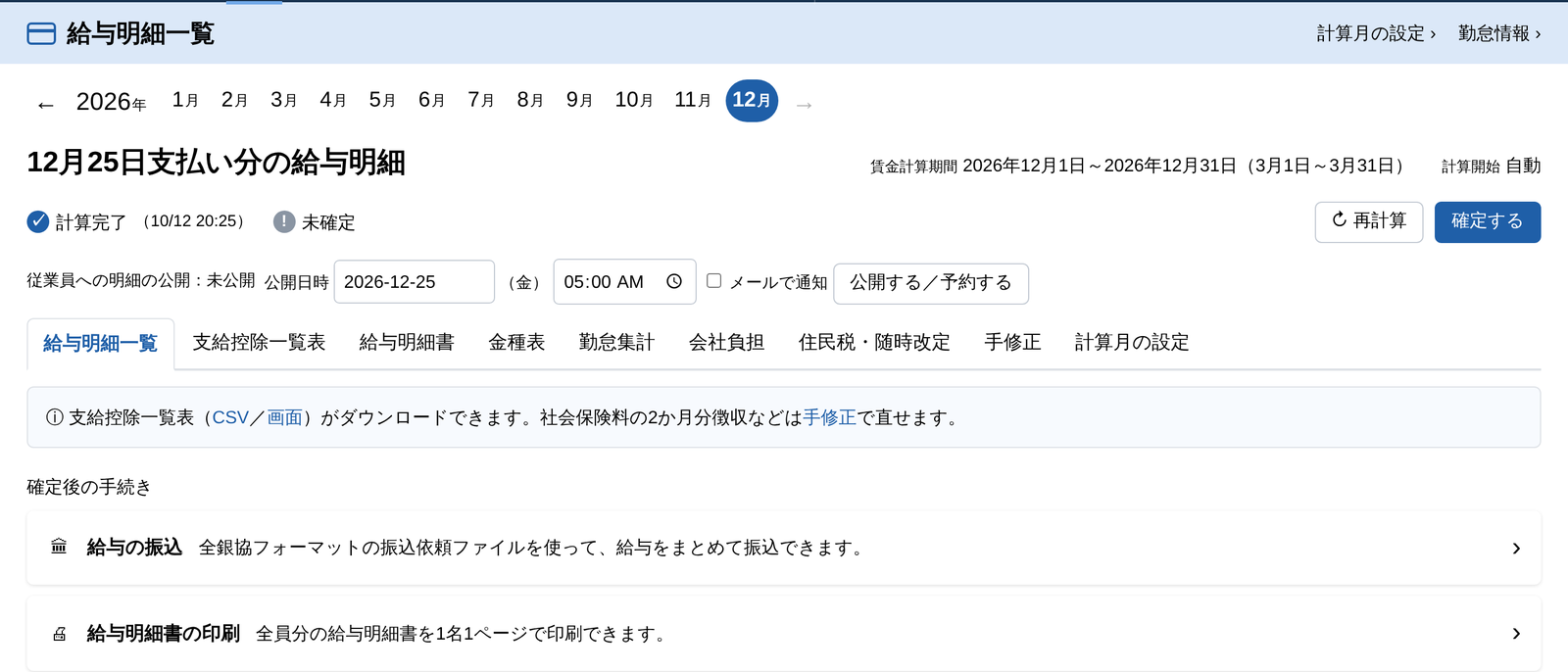
Task: Click the 再計算 button
Action: click(x=1369, y=221)
